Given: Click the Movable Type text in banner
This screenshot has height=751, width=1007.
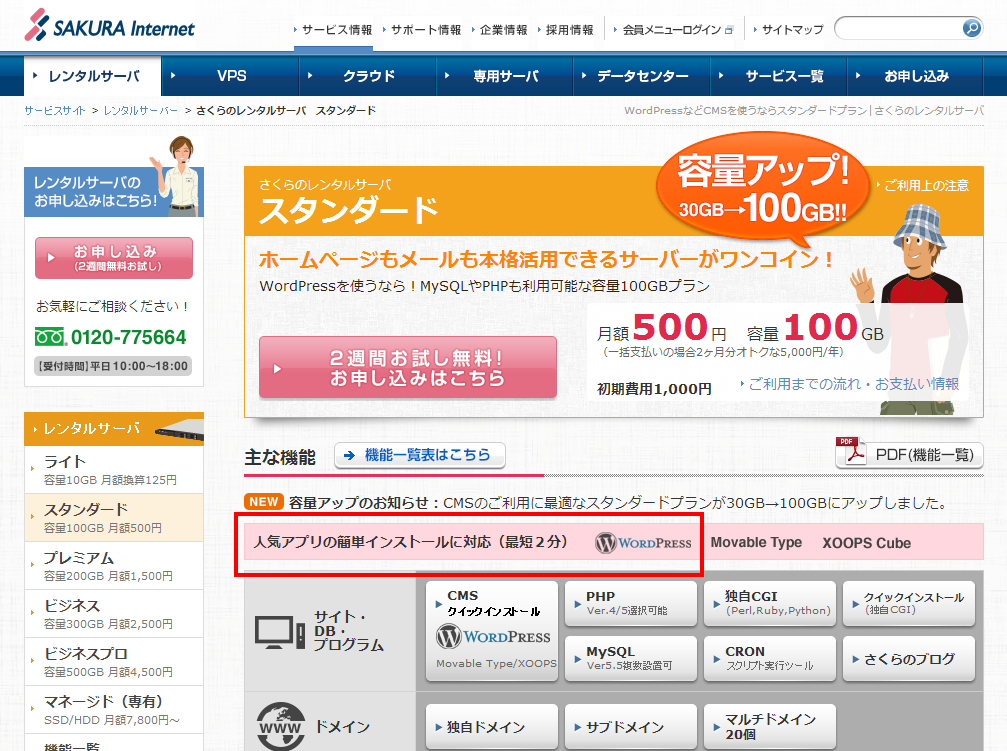Looking at the screenshot, I should click(756, 543).
